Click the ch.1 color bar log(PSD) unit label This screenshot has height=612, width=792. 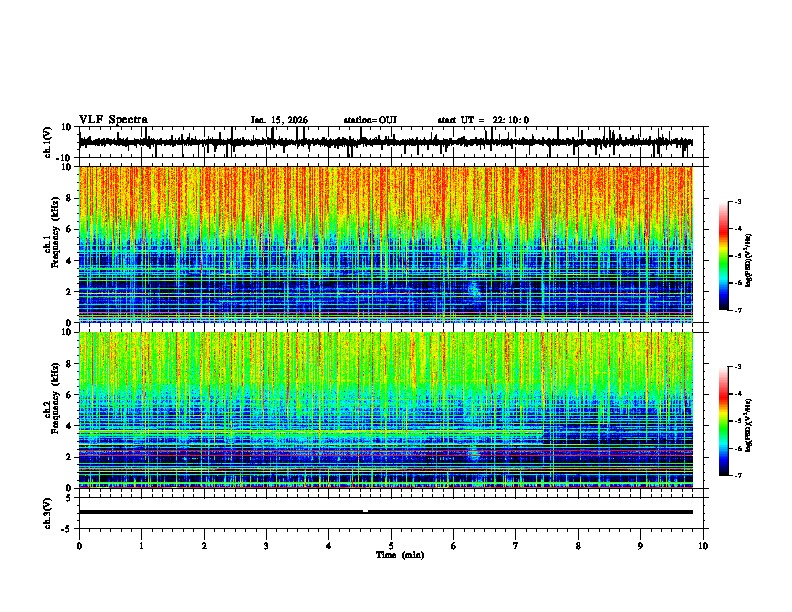click(749, 260)
